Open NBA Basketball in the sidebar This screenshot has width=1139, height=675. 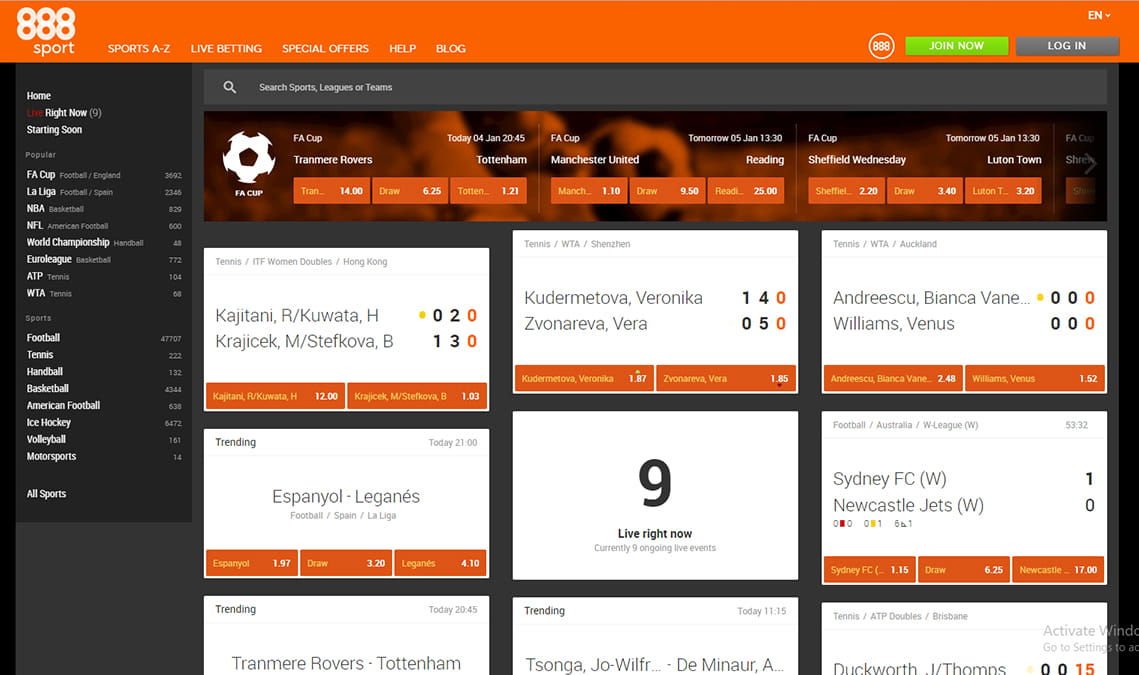click(104, 209)
